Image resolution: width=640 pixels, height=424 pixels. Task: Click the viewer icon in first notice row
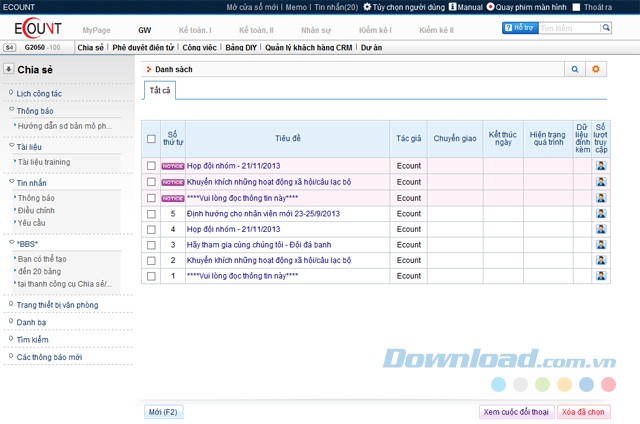[601, 166]
